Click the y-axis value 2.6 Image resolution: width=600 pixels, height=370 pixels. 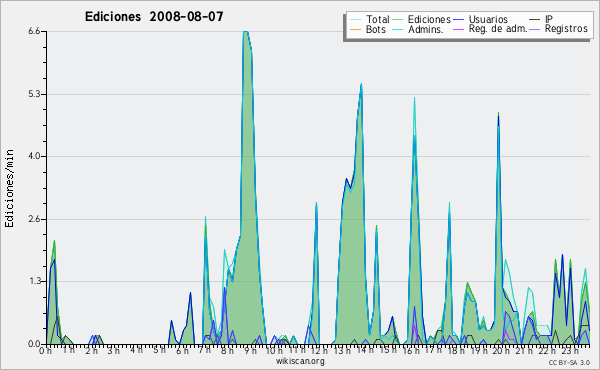34,219
